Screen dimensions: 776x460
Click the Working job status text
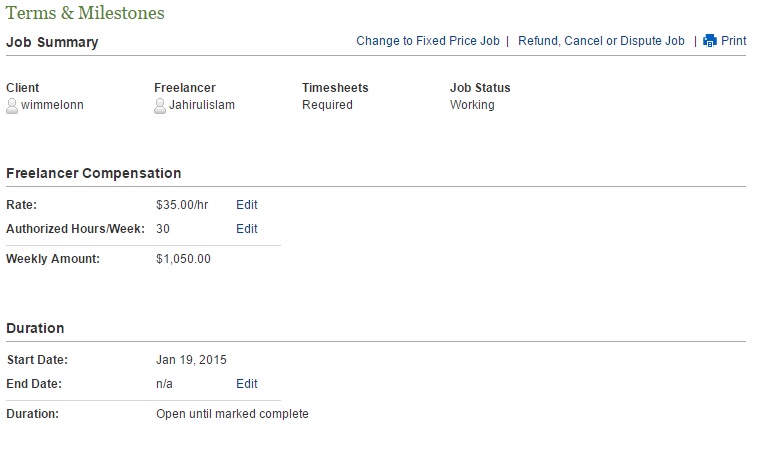tap(472, 105)
